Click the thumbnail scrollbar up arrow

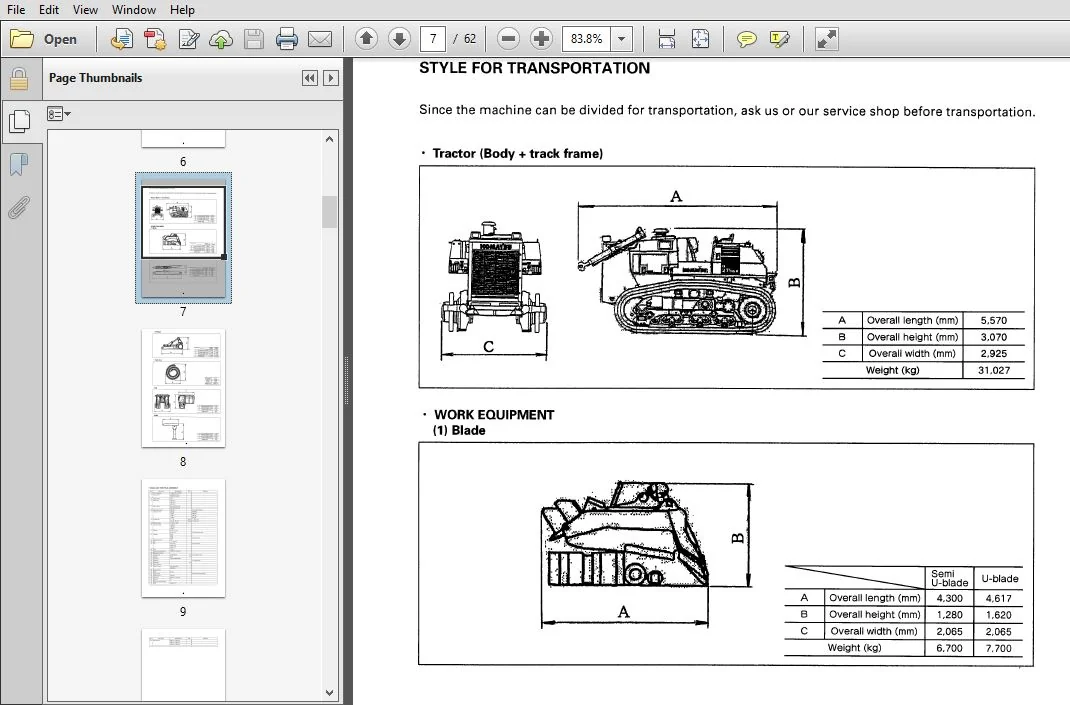[x=330, y=139]
